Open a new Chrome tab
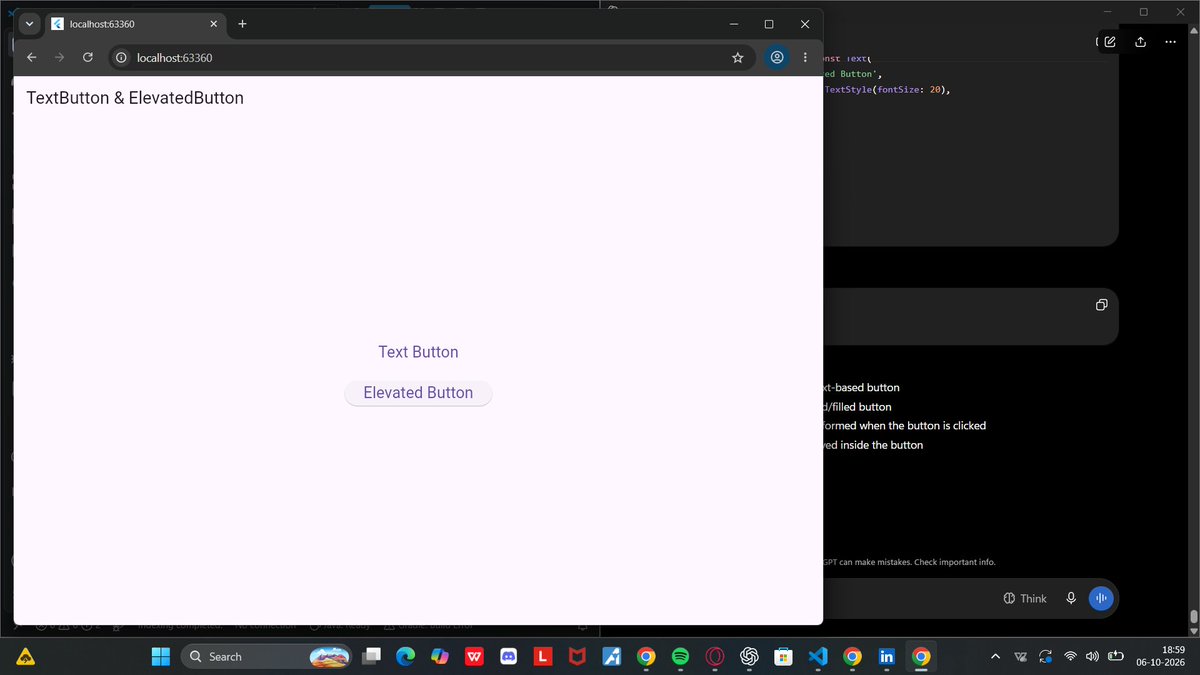Image resolution: width=1200 pixels, height=675 pixels. coord(242,24)
